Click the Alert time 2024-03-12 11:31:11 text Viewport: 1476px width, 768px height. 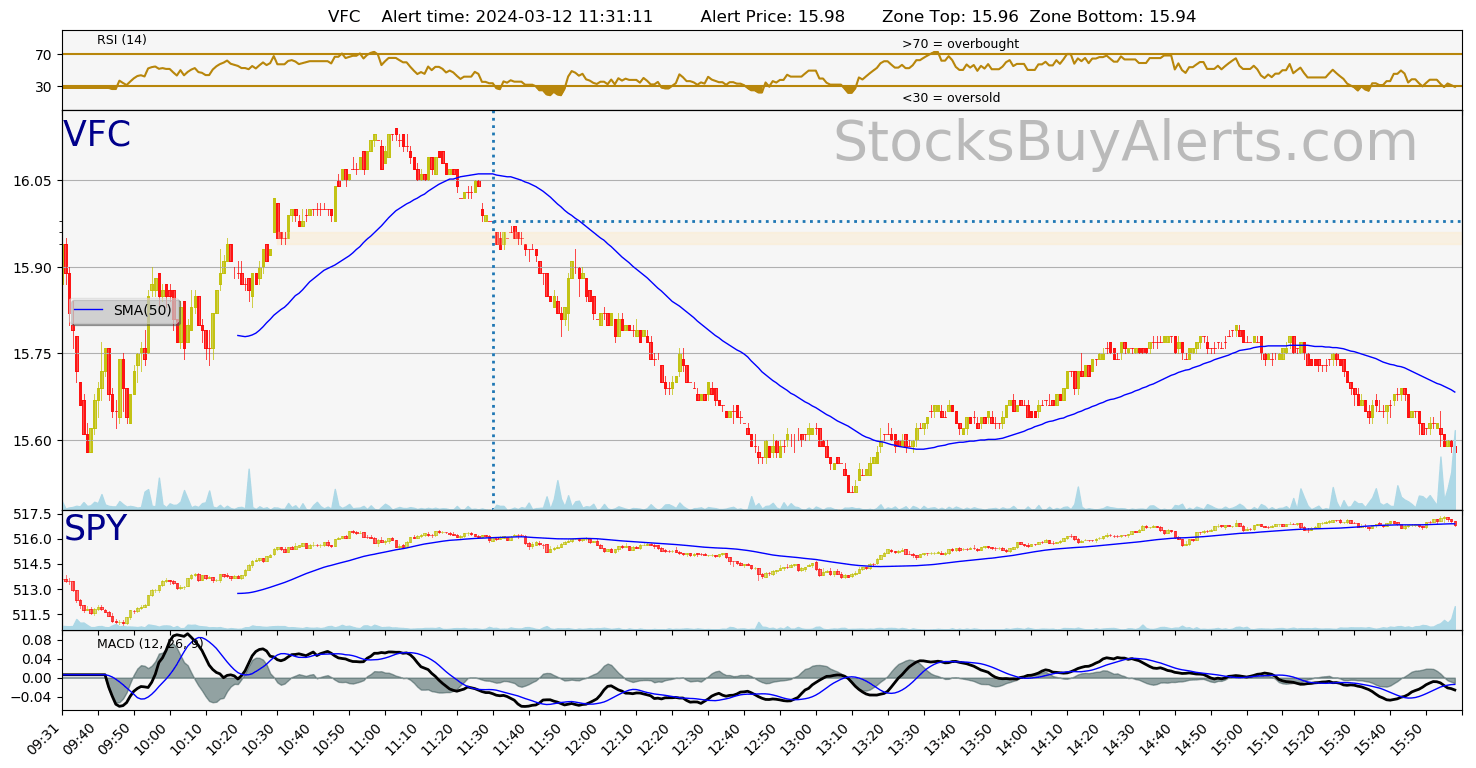tap(517, 17)
